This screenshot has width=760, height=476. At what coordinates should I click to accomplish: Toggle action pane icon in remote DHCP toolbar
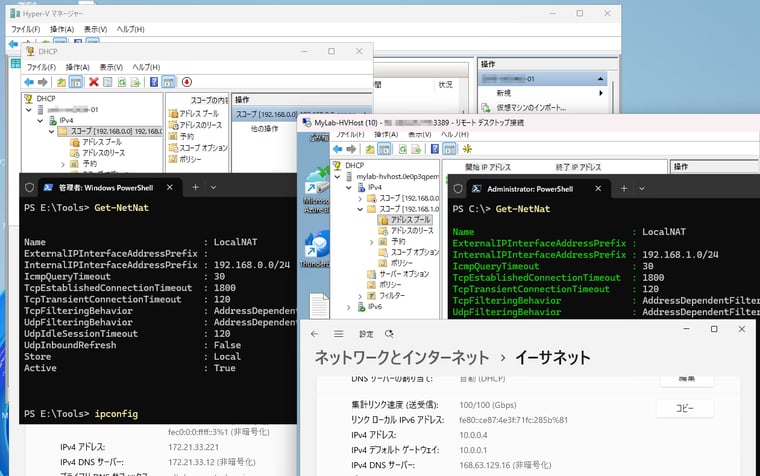click(x=449, y=149)
